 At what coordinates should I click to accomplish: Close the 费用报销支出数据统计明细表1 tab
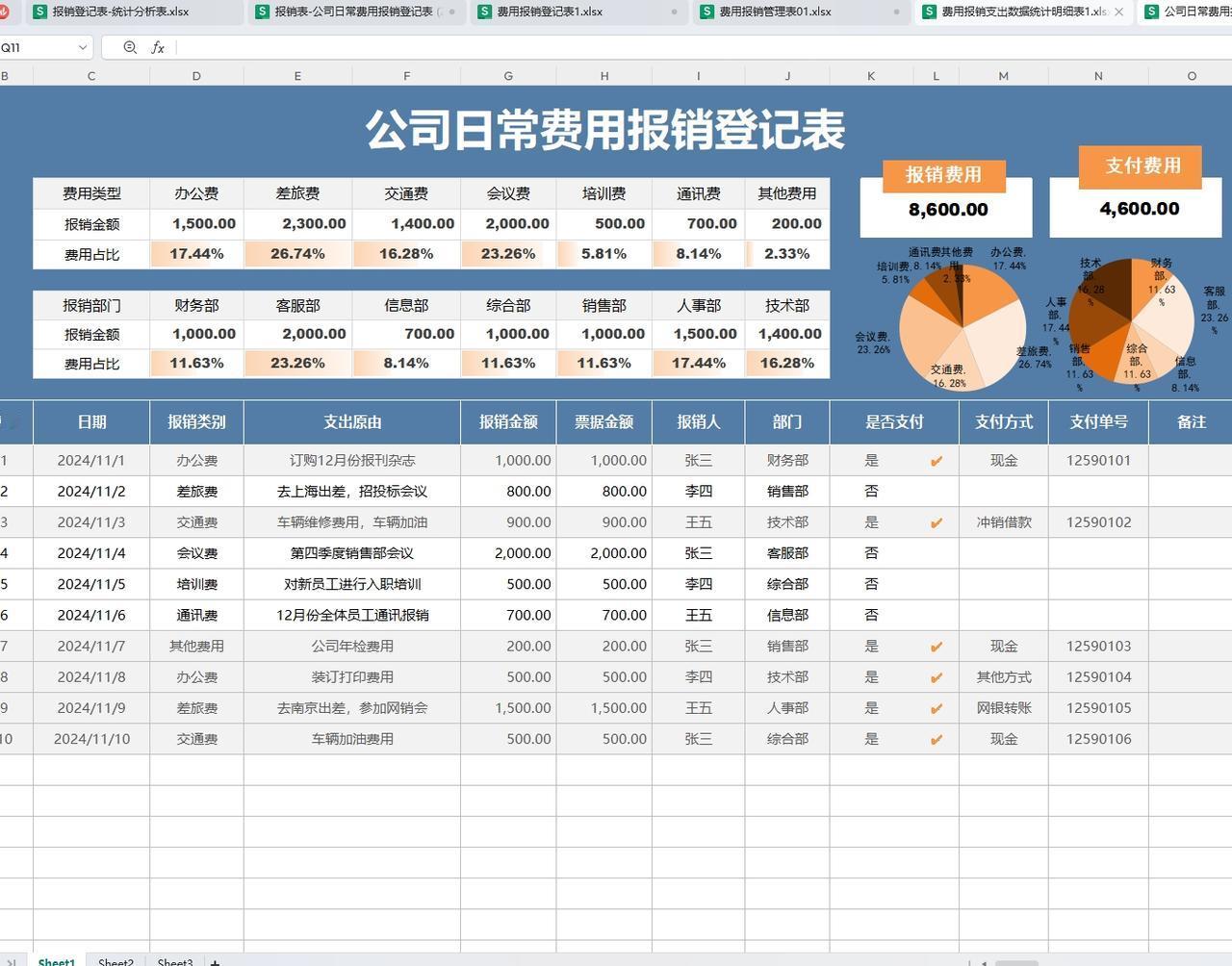point(1119,12)
